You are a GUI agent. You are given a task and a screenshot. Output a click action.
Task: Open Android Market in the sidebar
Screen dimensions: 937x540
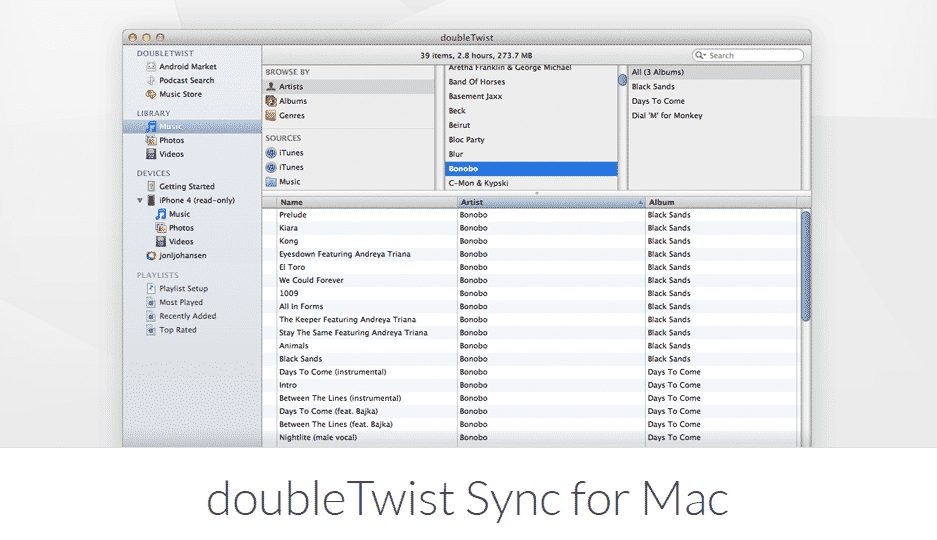(x=187, y=66)
